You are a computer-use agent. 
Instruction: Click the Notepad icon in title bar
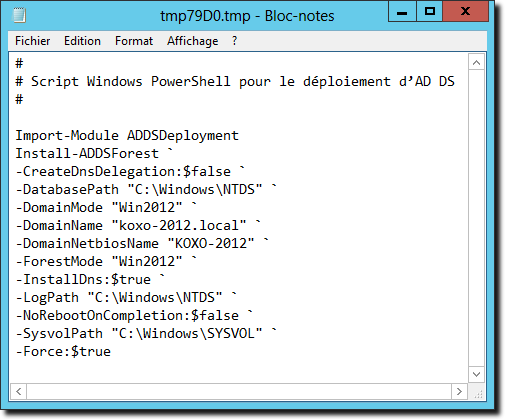(19, 15)
